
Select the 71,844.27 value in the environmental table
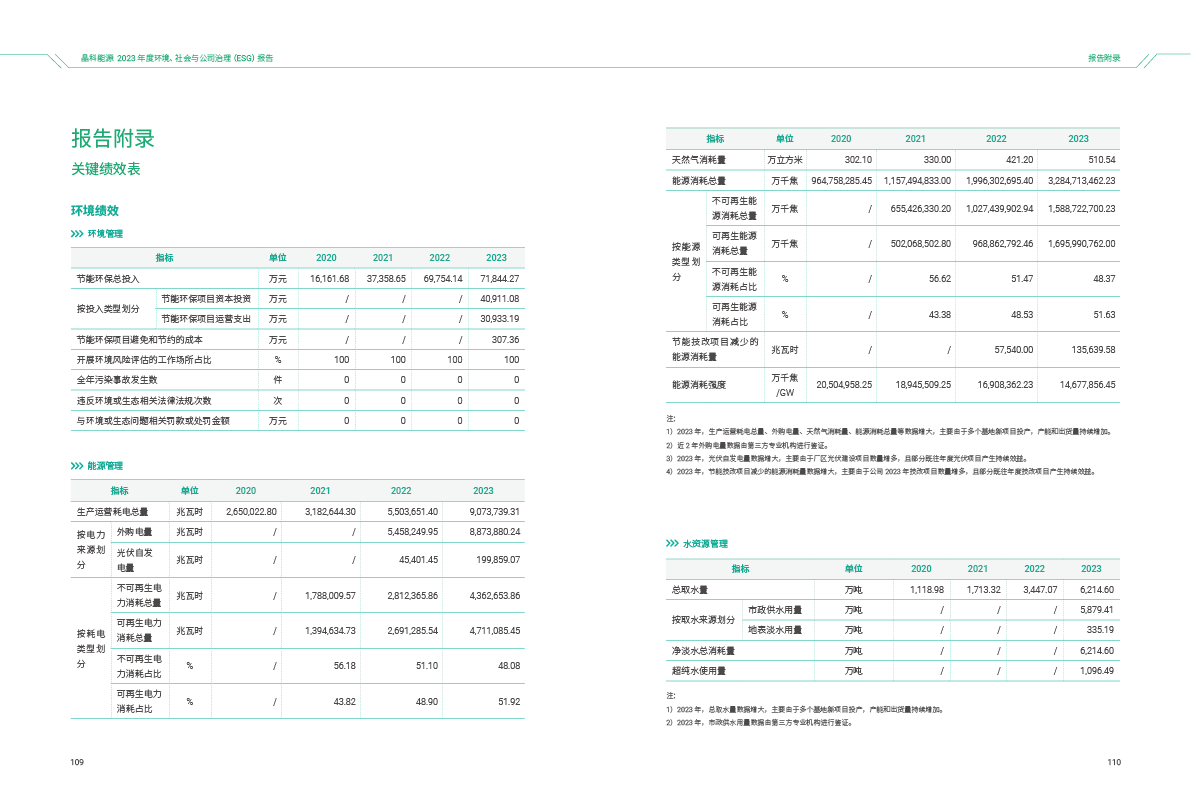[499, 278]
